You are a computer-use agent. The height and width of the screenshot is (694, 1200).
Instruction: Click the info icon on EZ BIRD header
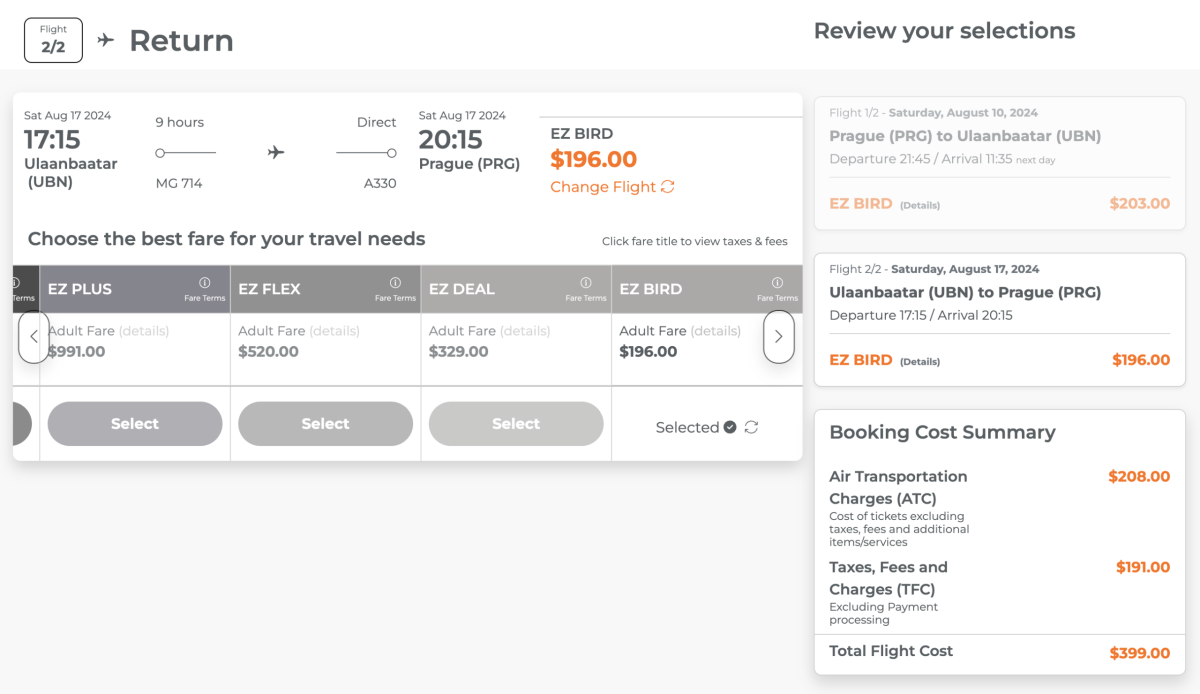(776, 283)
